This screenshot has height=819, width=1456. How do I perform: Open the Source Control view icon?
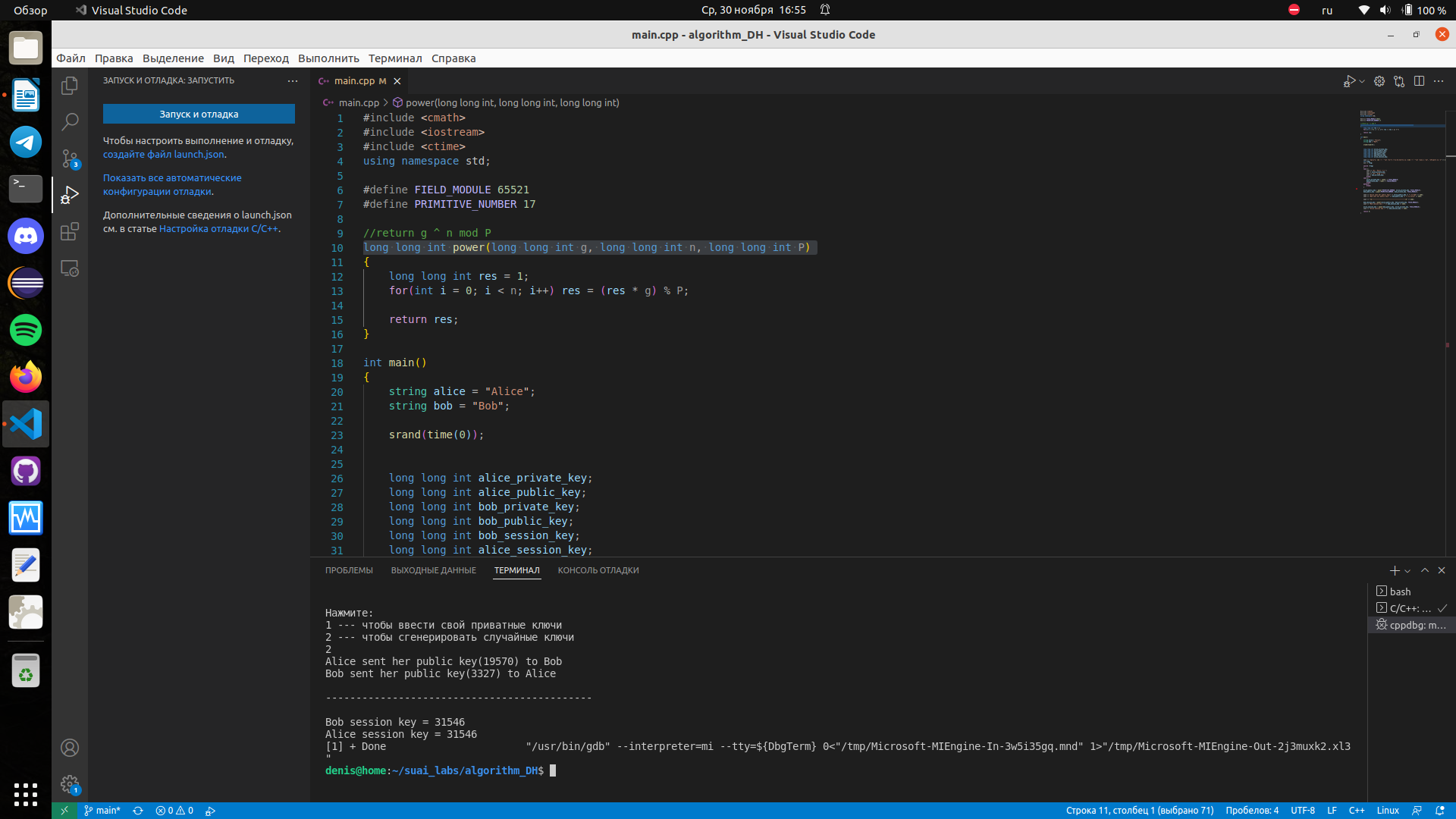tap(70, 158)
